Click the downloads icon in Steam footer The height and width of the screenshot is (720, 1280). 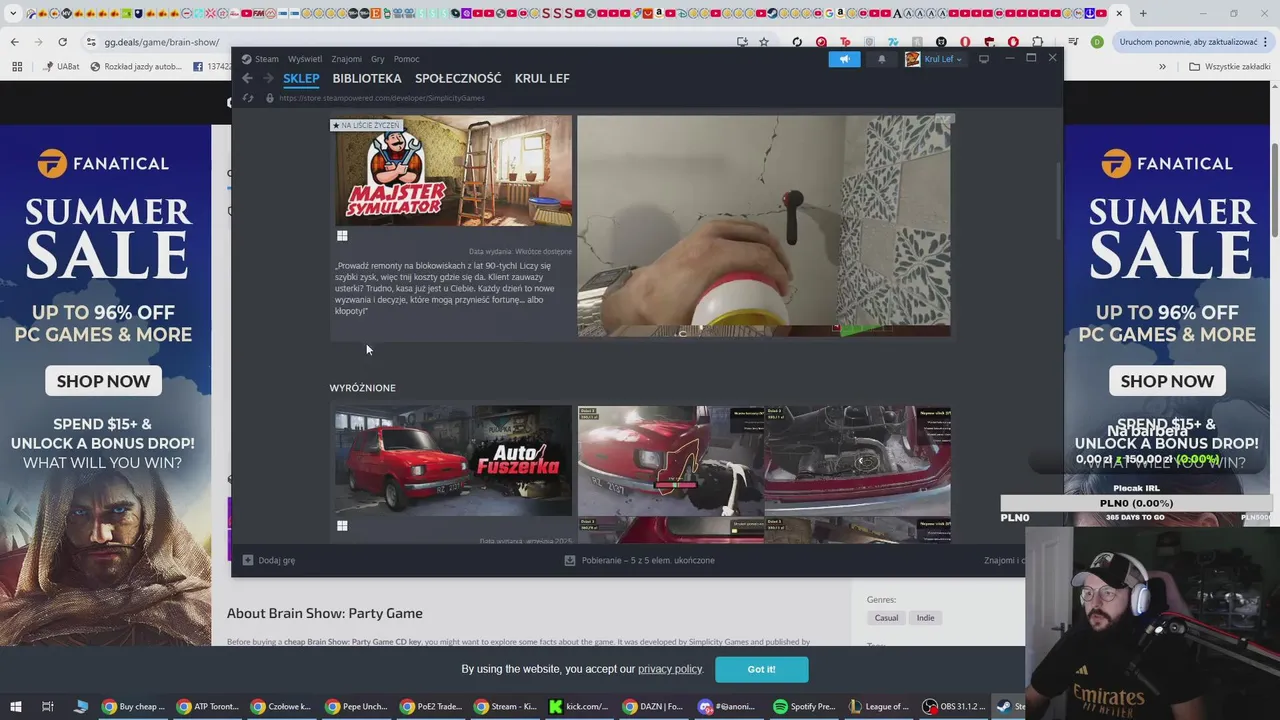[x=570, y=560]
